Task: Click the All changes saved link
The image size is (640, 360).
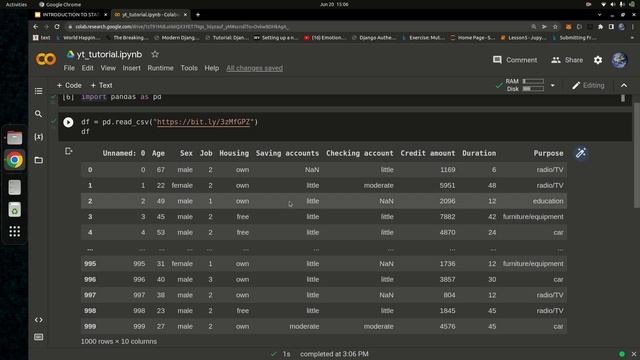Action: pos(254,68)
